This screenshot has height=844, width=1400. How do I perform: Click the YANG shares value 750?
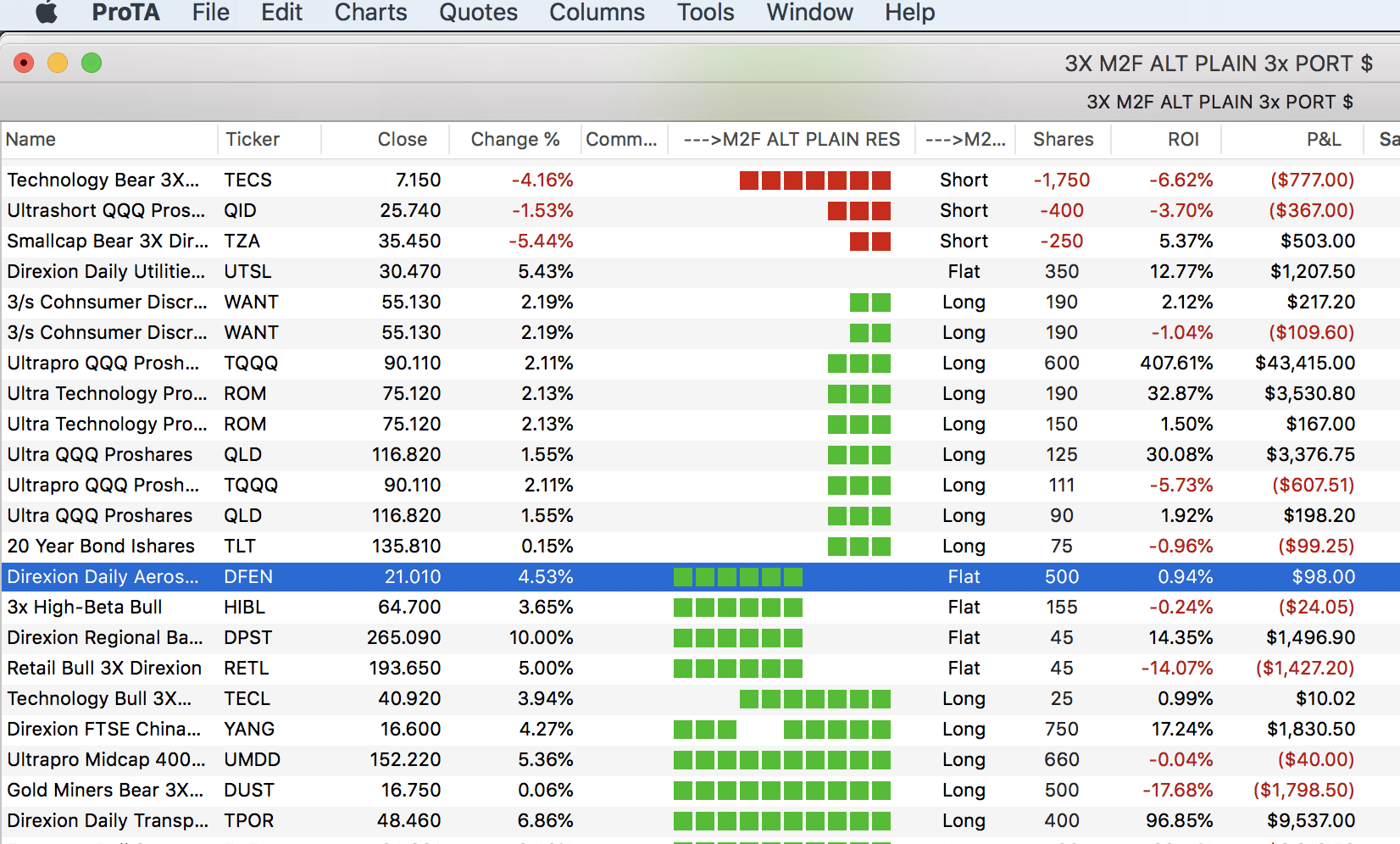[x=1061, y=730]
